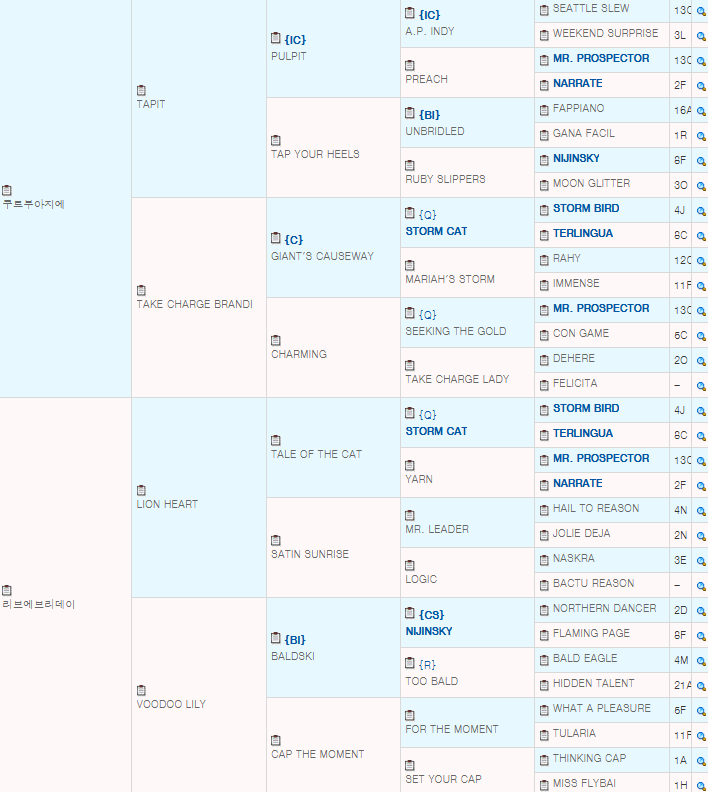Click the clipboard icon above MARIAH'S STORM
Image resolution: width=708 pixels, height=792 pixels.
(x=410, y=265)
